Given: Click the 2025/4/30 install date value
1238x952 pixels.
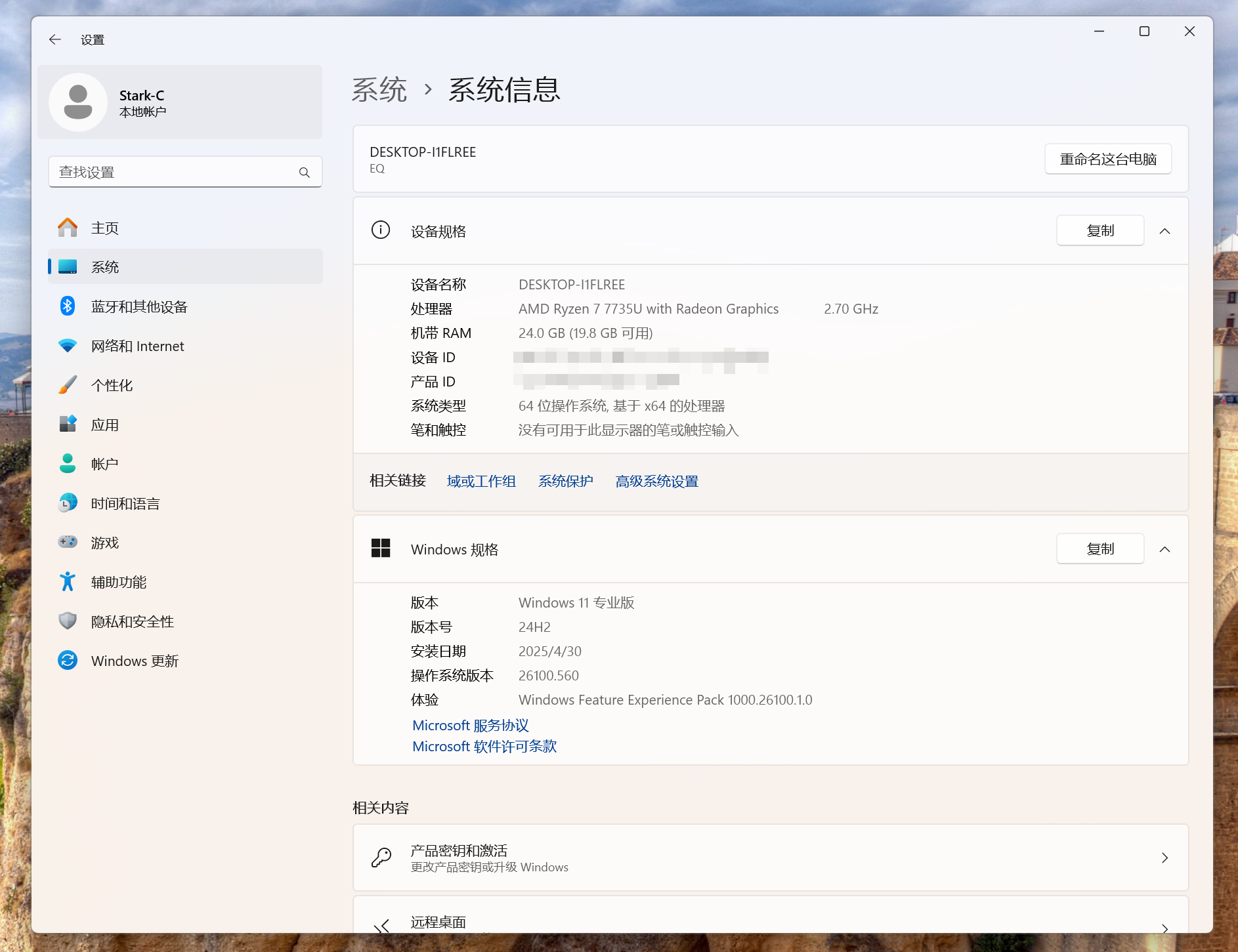Looking at the screenshot, I should pos(550,651).
